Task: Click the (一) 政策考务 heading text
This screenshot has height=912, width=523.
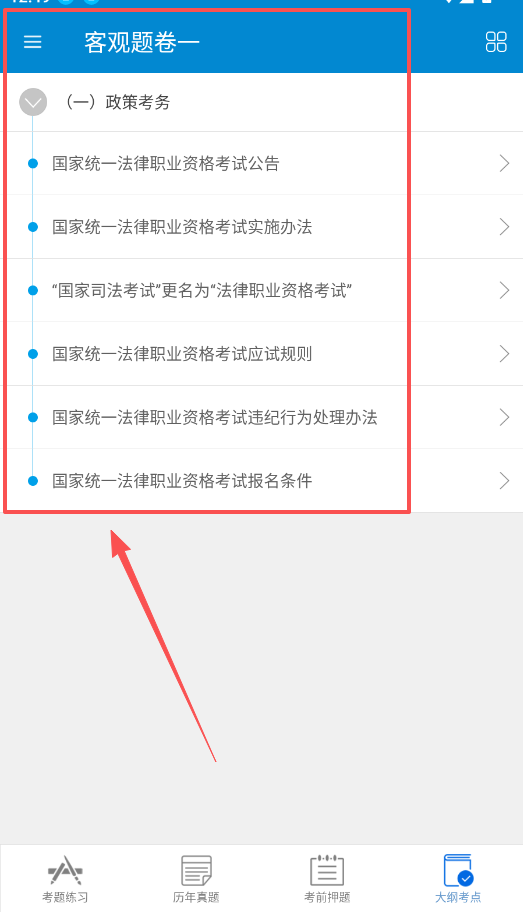Action: [x=118, y=102]
